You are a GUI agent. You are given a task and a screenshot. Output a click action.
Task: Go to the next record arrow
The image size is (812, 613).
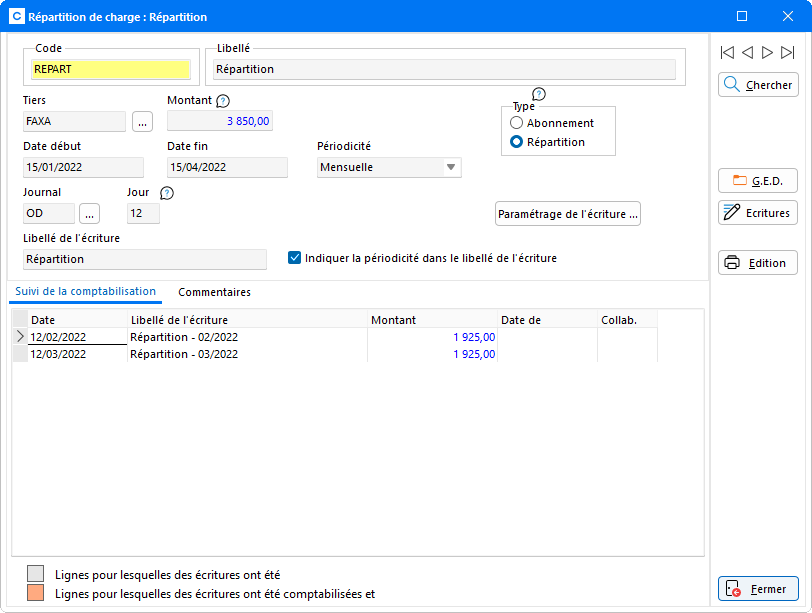click(767, 52)
